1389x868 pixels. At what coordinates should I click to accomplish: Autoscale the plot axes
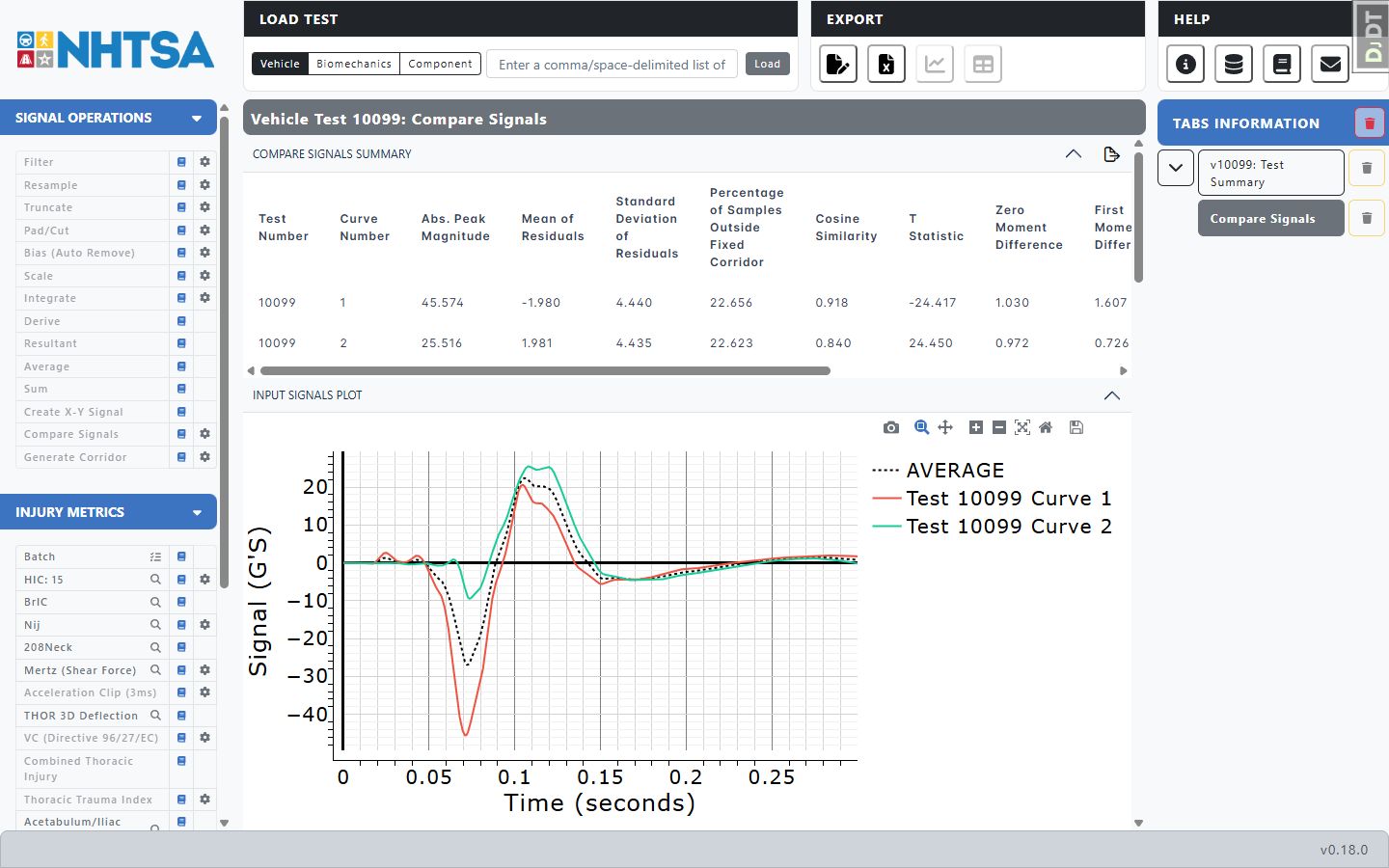pyautogui.click(x=1022, y=427)
